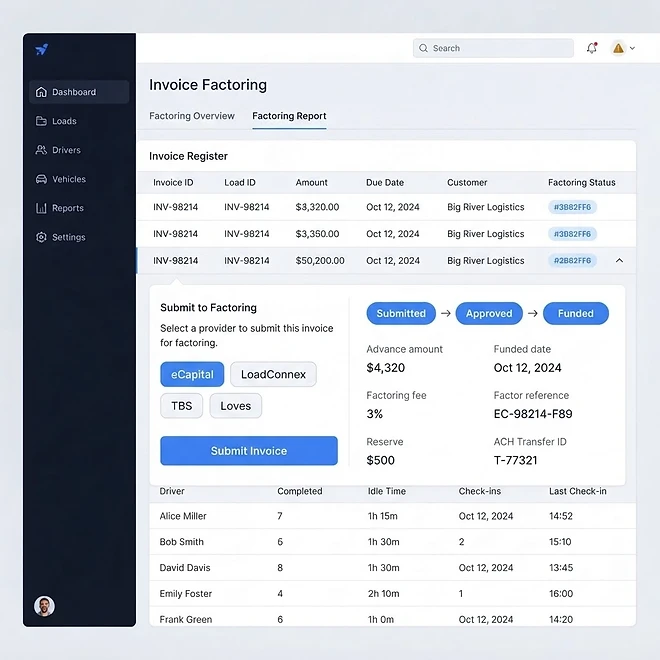660x660 pixels.
Task: Click the Settings gear icon
Action: (41, 237)
